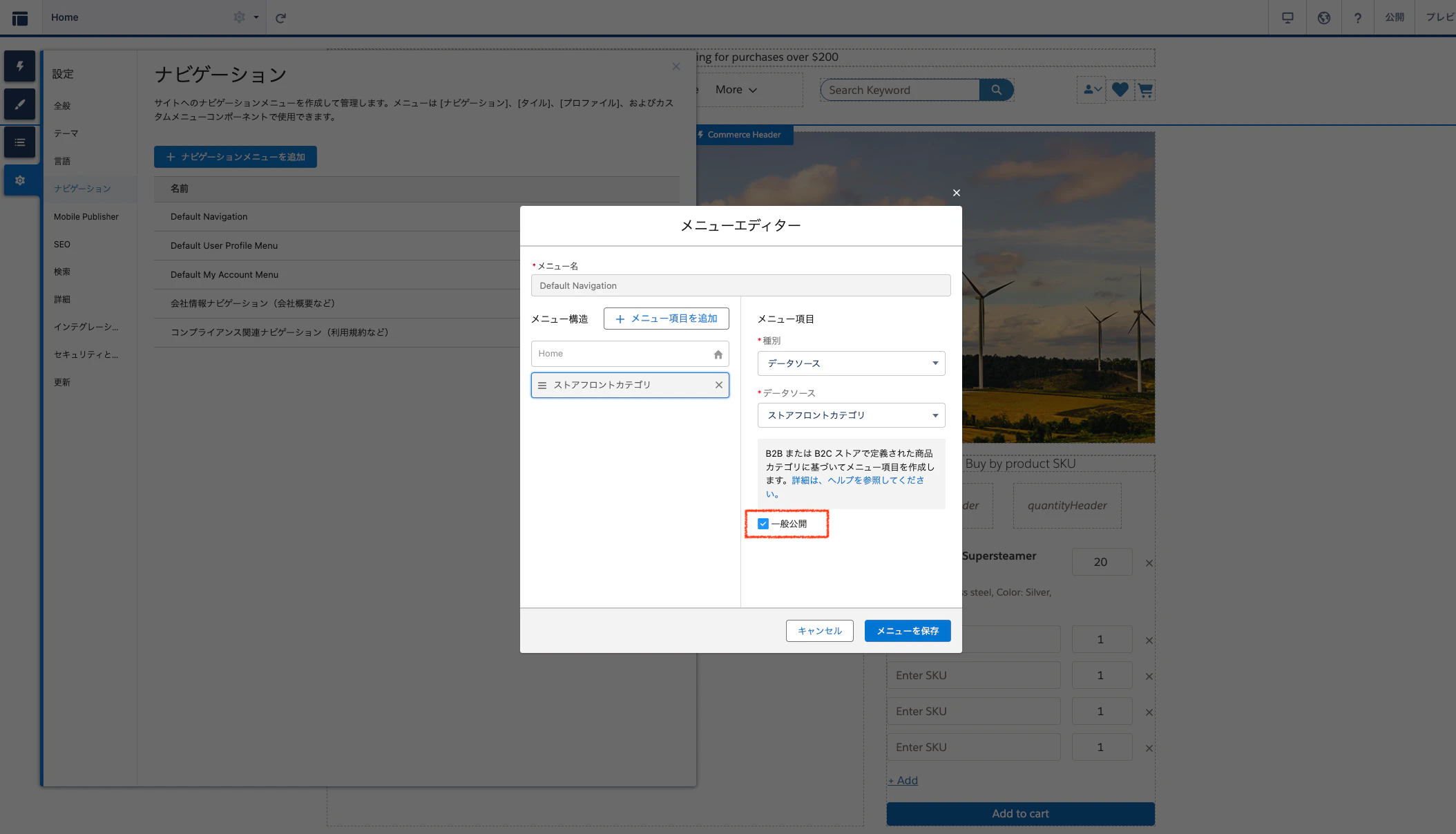Click the builder menu icon at top-left

[x=20, y=18]
